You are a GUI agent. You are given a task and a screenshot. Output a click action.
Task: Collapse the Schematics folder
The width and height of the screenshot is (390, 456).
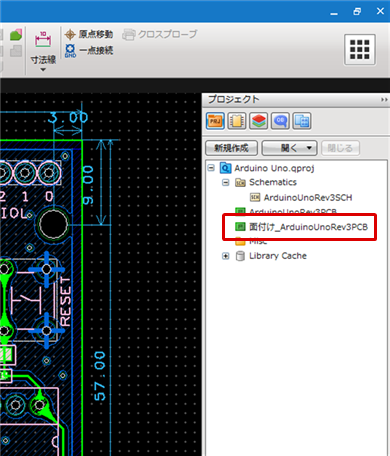tap(226, 182)
